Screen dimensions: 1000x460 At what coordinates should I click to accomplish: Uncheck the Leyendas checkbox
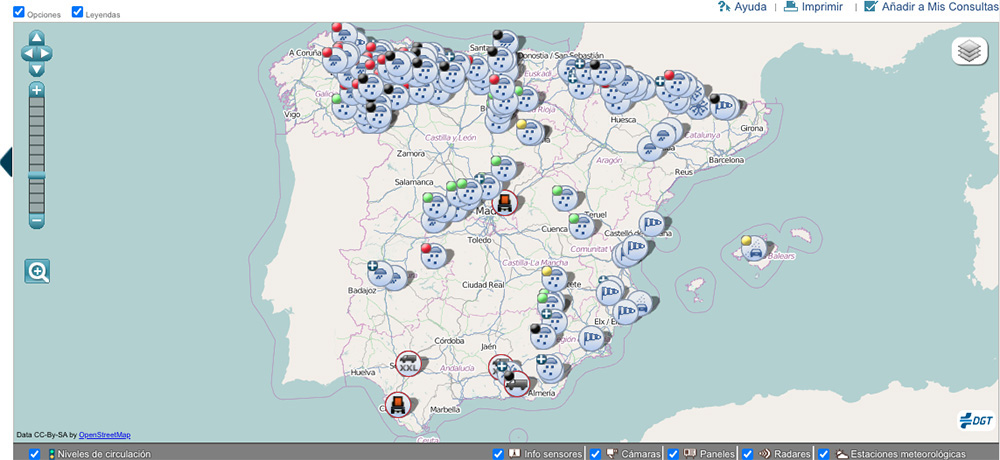(78, 12)
